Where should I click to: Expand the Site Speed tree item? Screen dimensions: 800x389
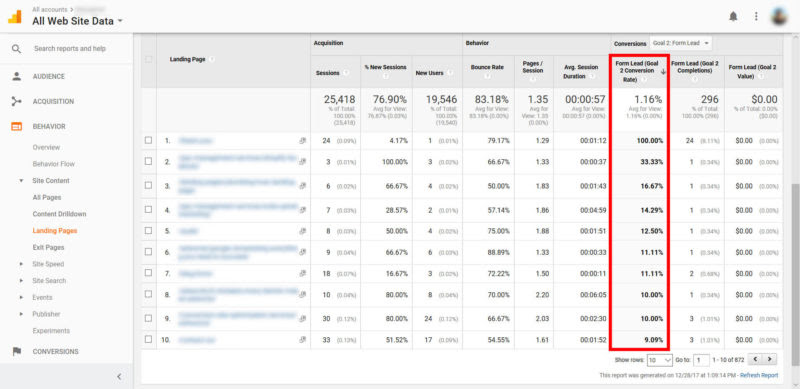tap(21, 264)
